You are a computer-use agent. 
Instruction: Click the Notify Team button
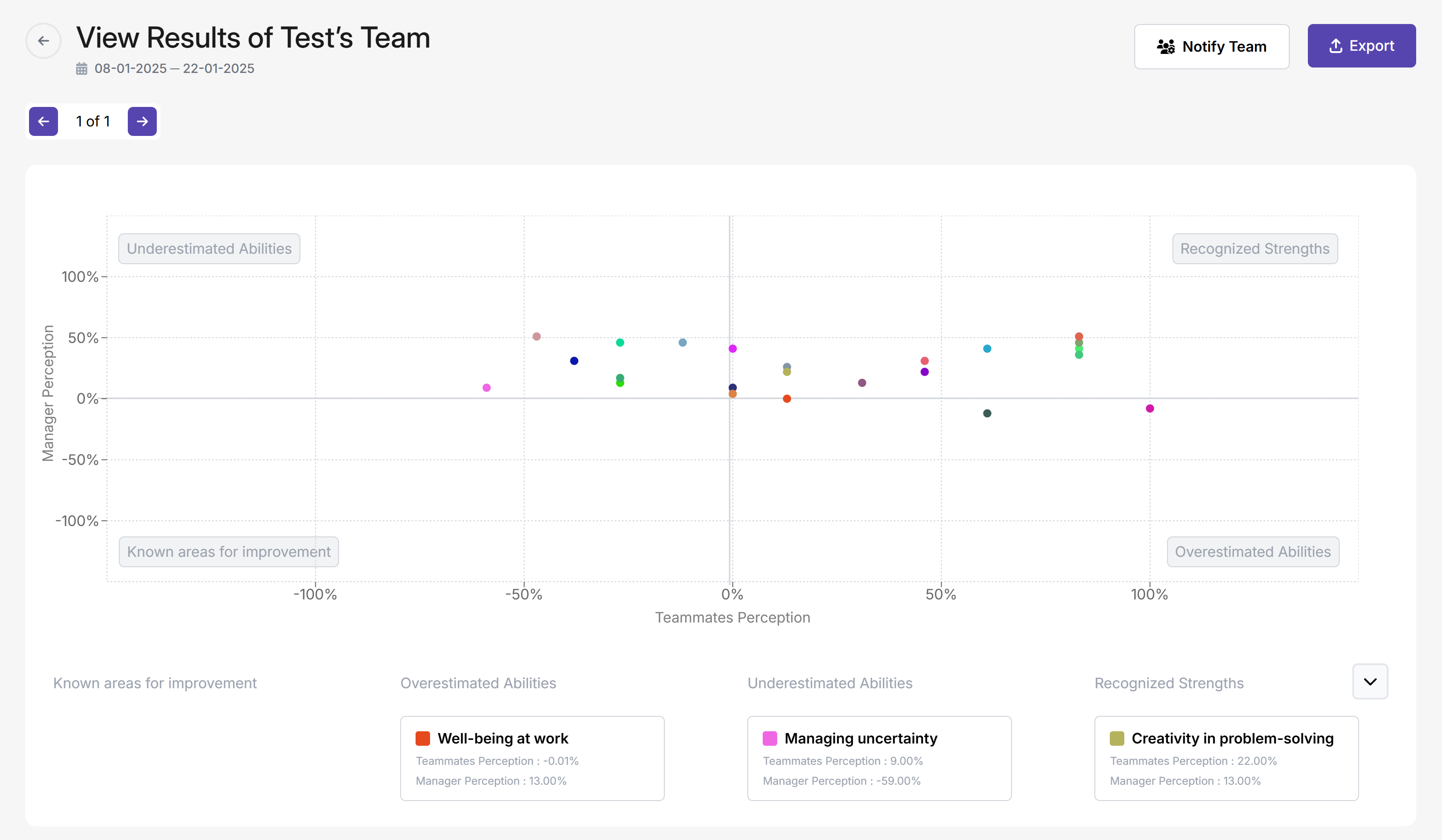click(1211, 46)
